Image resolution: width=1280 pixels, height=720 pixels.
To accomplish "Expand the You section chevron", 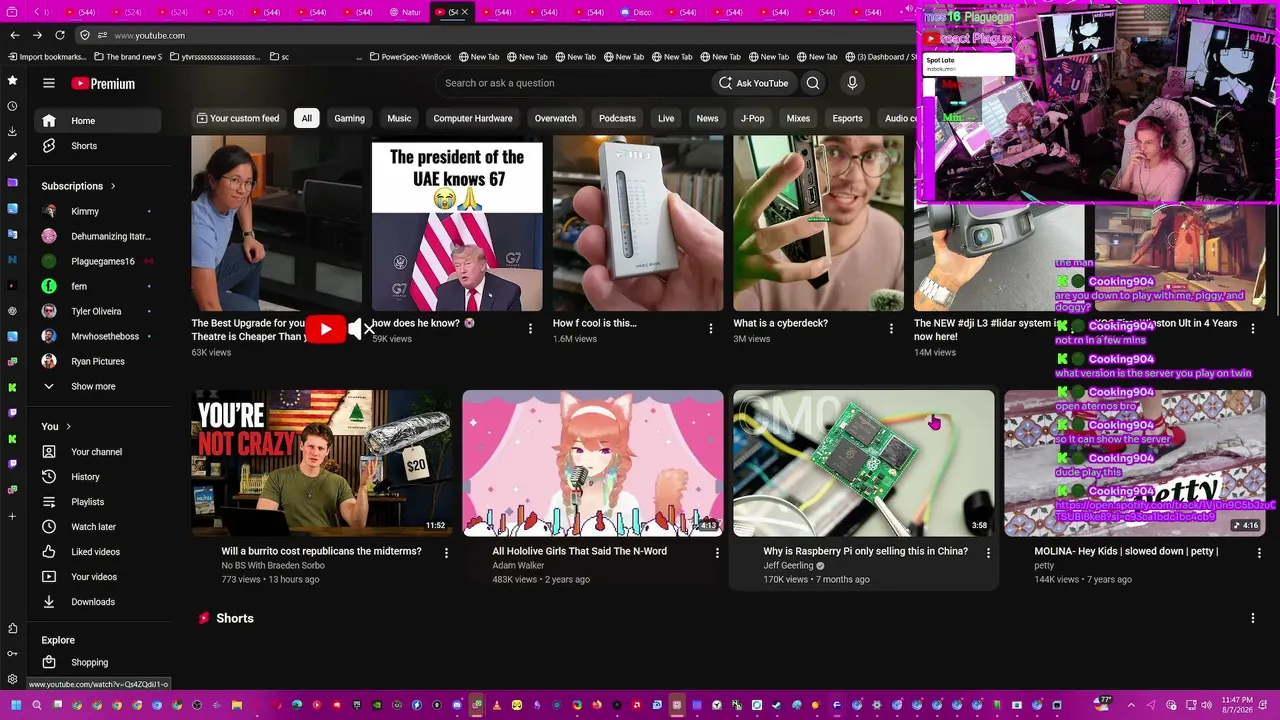I will coord(68,427).
